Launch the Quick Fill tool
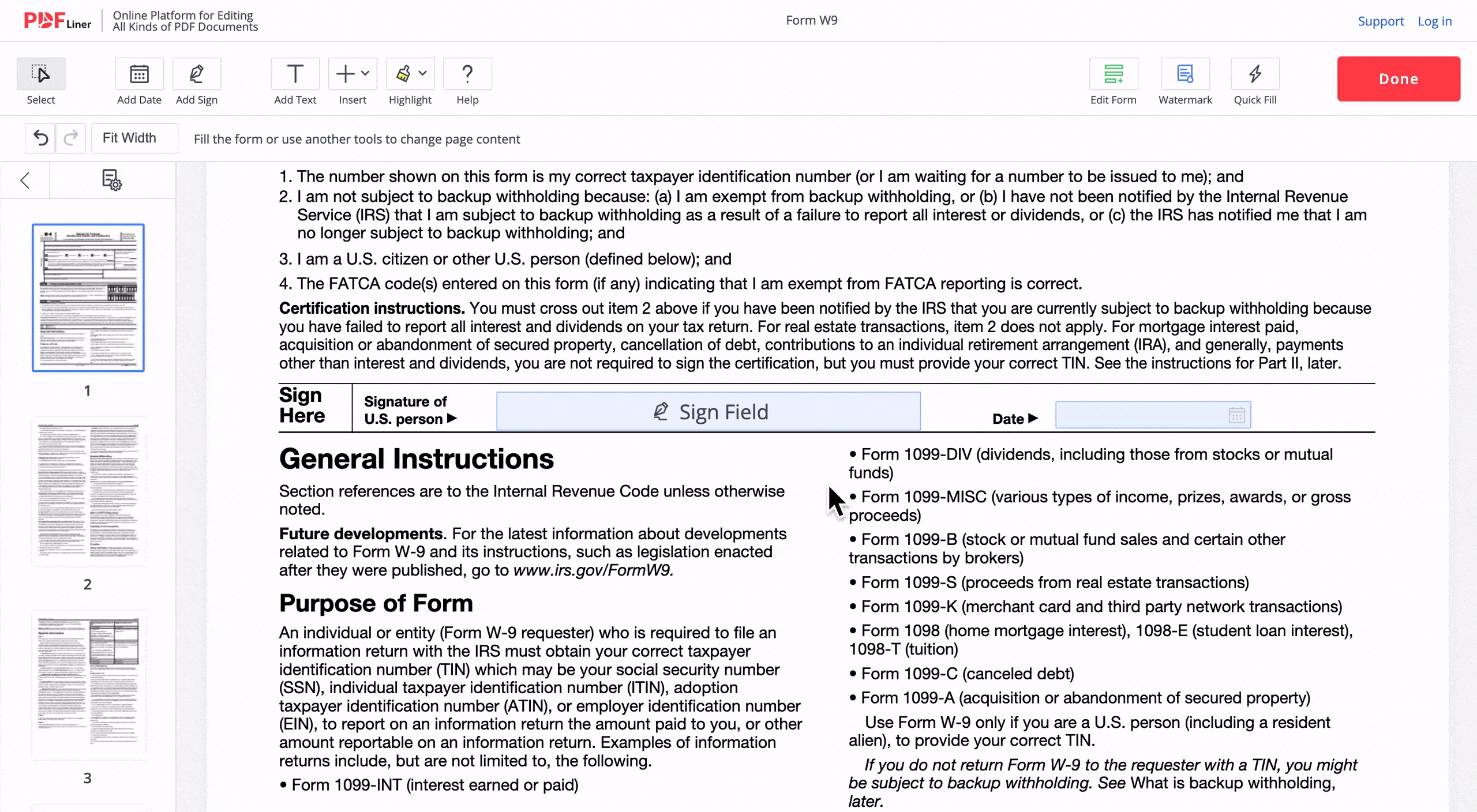 click(1255, 74)
